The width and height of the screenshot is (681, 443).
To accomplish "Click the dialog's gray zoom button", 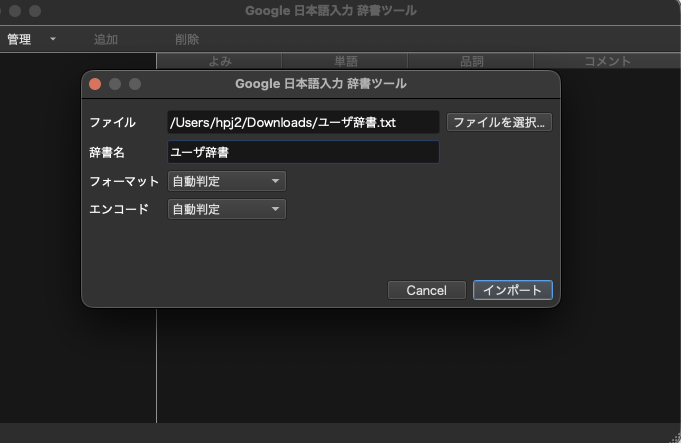I will (135, 84).
